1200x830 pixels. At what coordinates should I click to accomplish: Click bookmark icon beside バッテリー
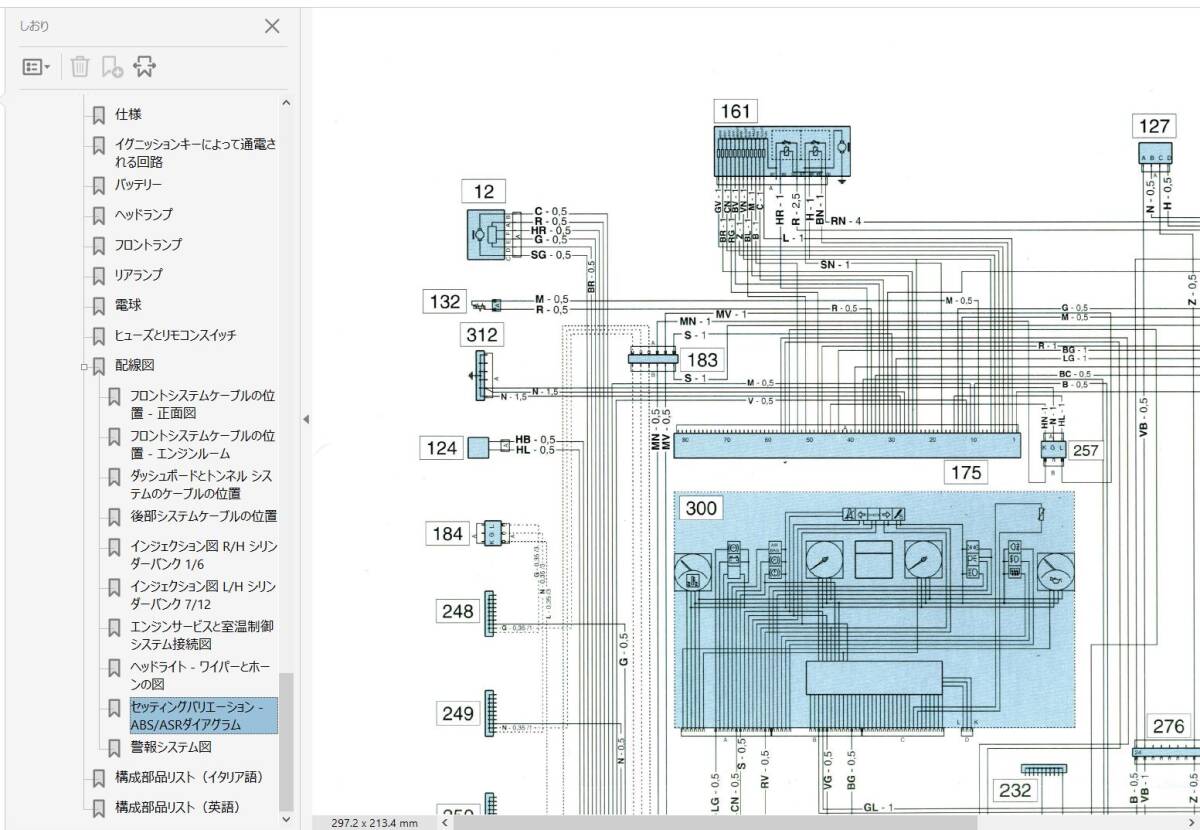[x=99, y=185]
